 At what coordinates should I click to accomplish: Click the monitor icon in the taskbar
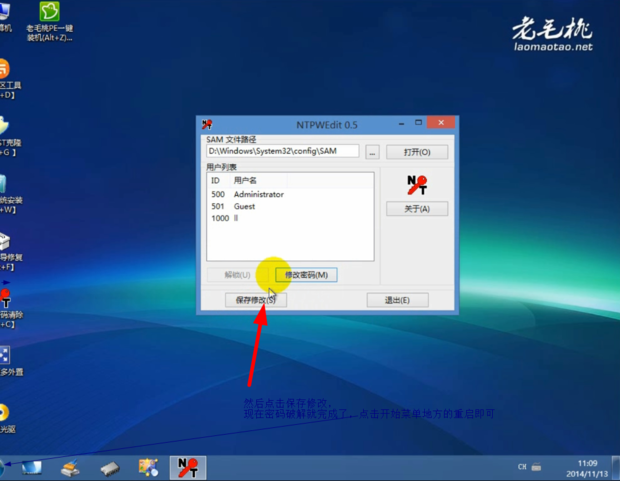(32, 468)
